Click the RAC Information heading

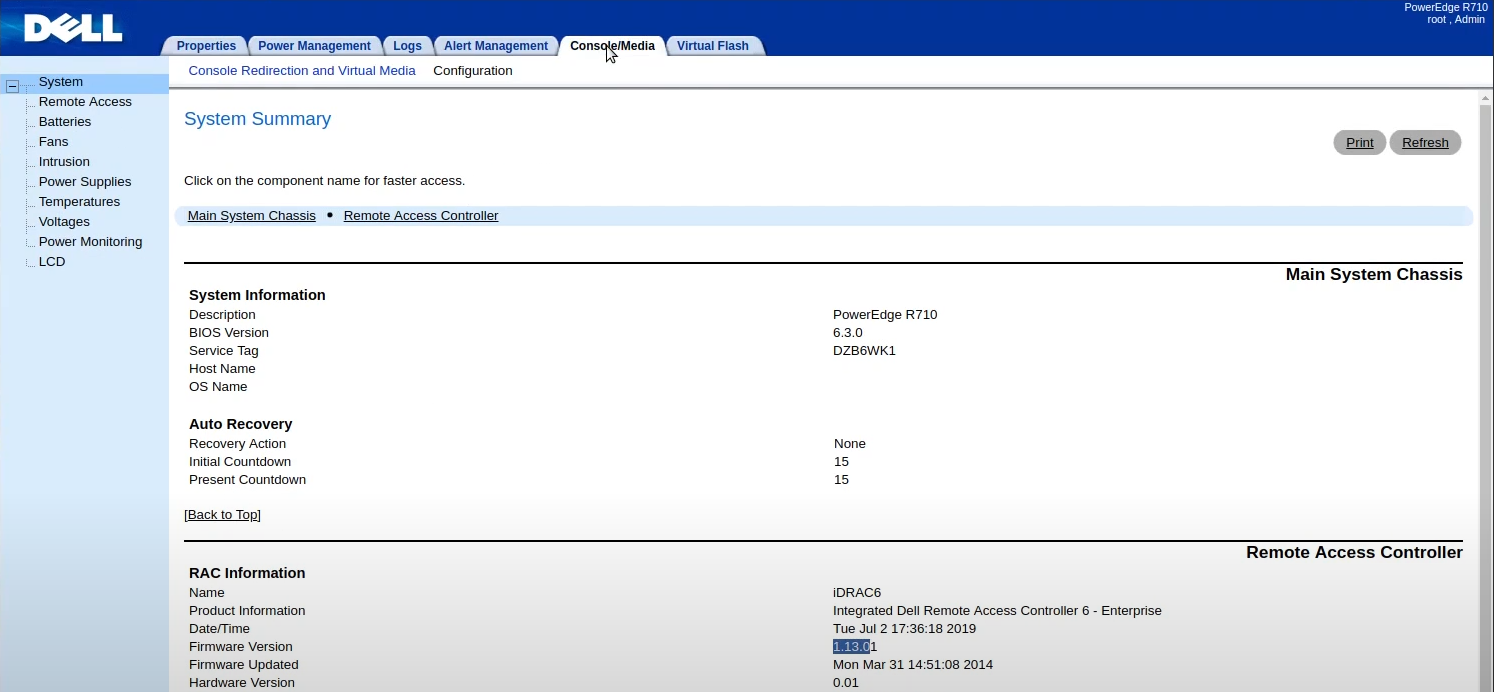[x=247, y=573]
